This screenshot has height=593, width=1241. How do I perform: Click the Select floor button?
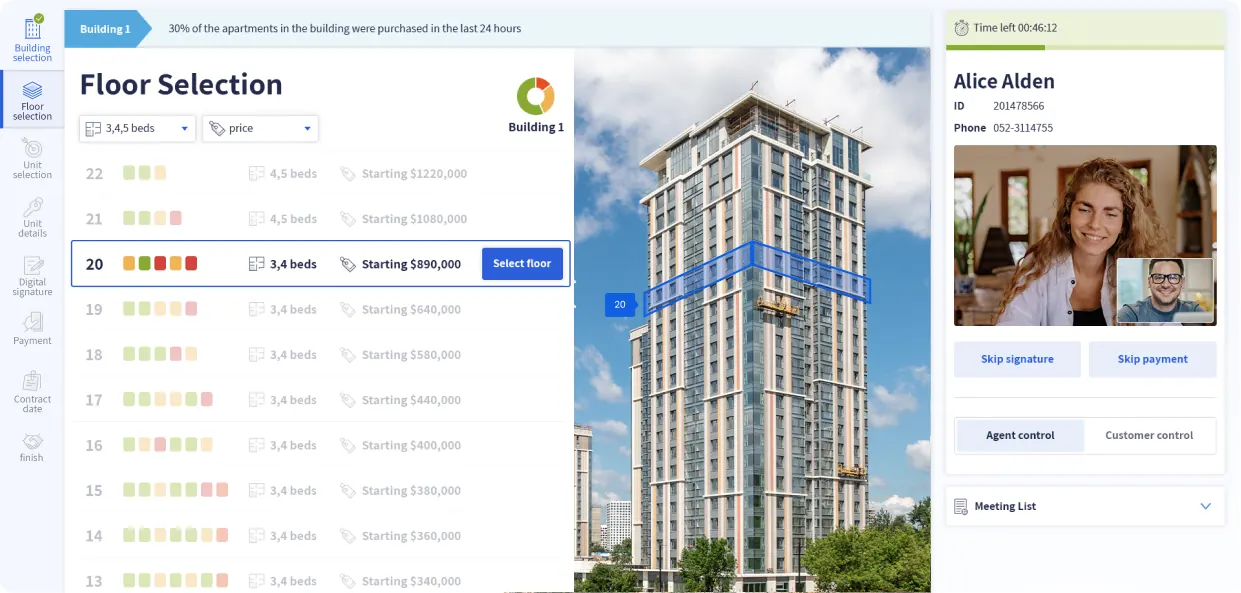click(522, 264)
